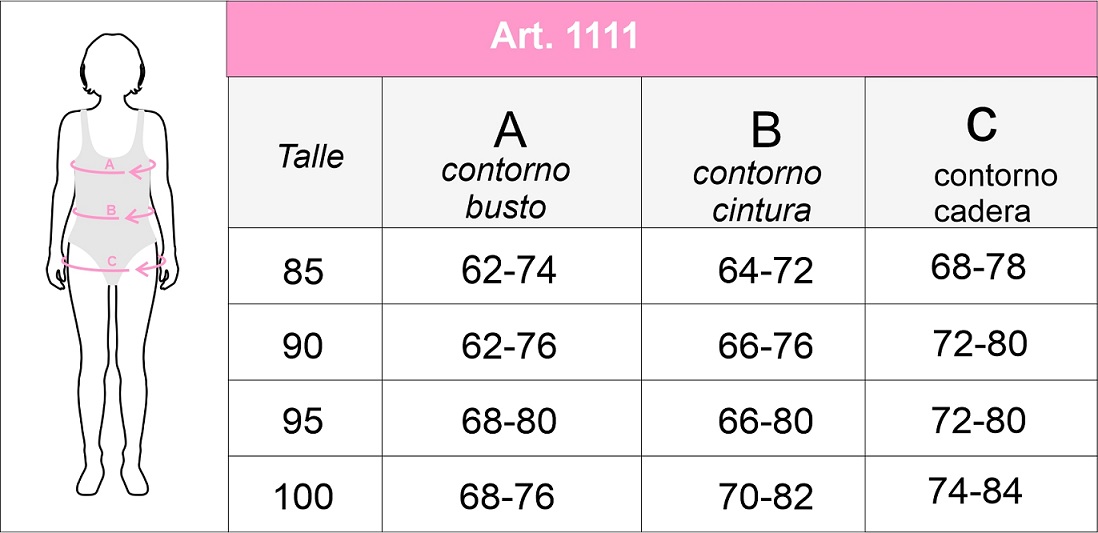
Task: Click the C contorno cadera header
Action: [981, 152]
